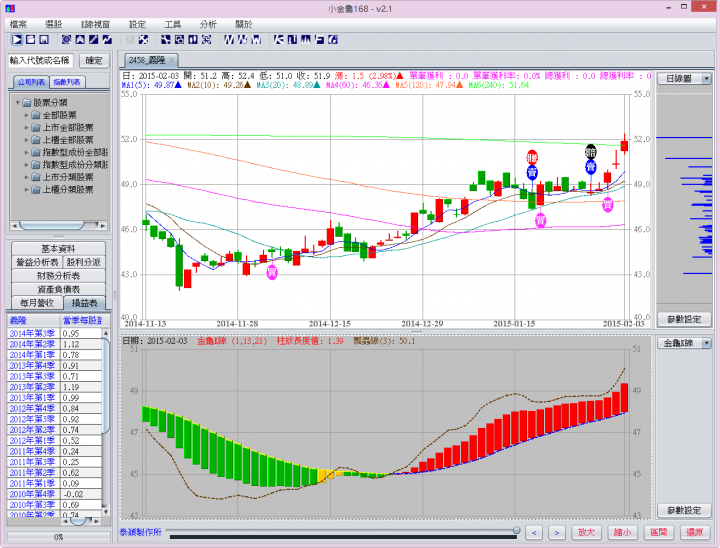The image size is (720, 548).
Task: Expand the 上市分類股票 folder
Action: tap(26, 177)
